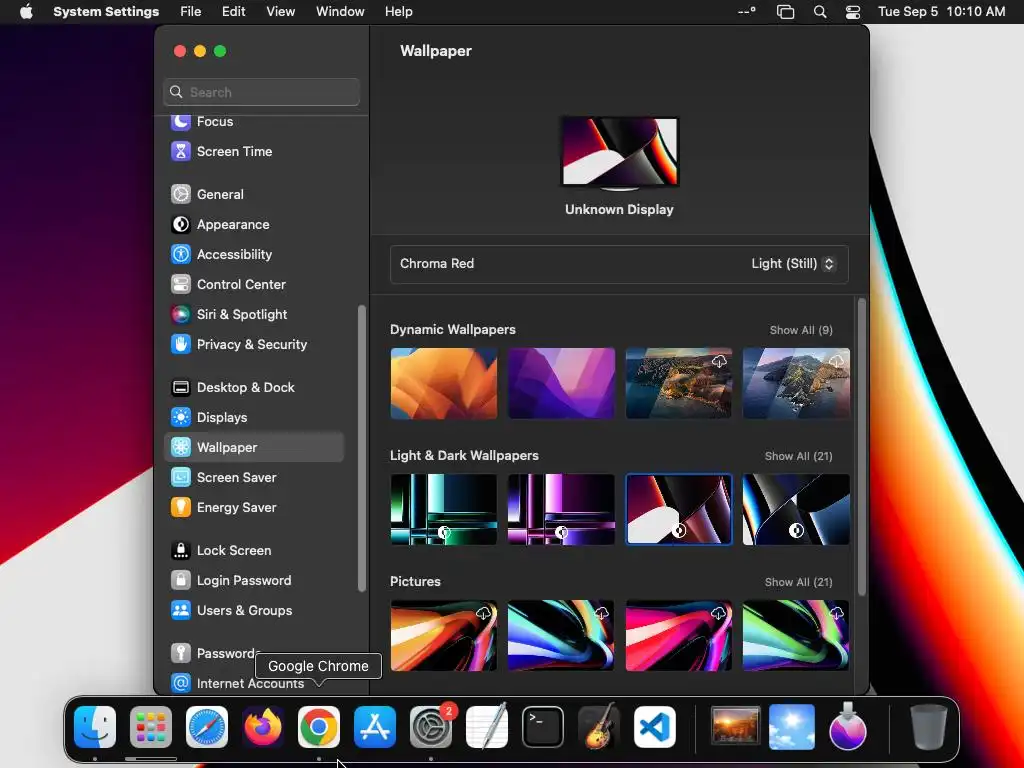Click the settings Search field
This screenshot has width=1024, height=768.
(x=261, y=92)
